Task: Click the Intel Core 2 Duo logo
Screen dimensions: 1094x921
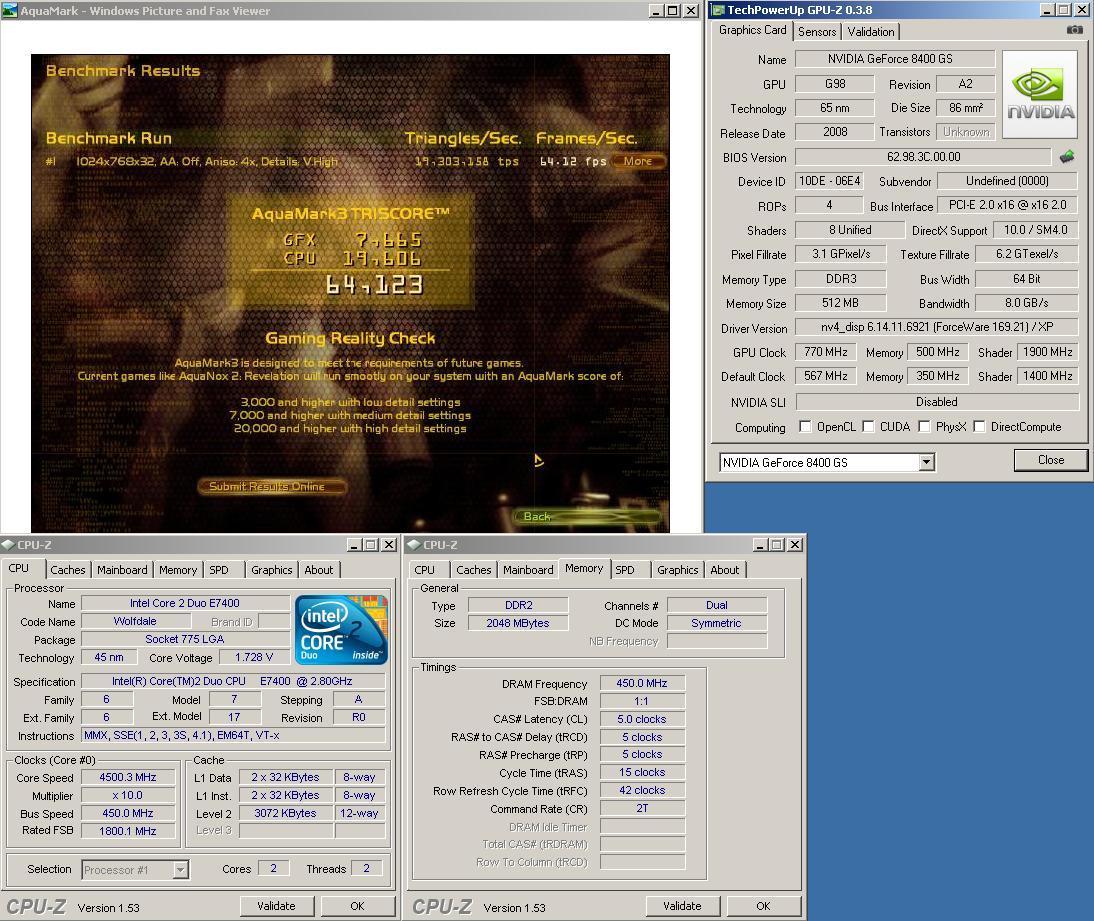Action: tap(340, 629)
